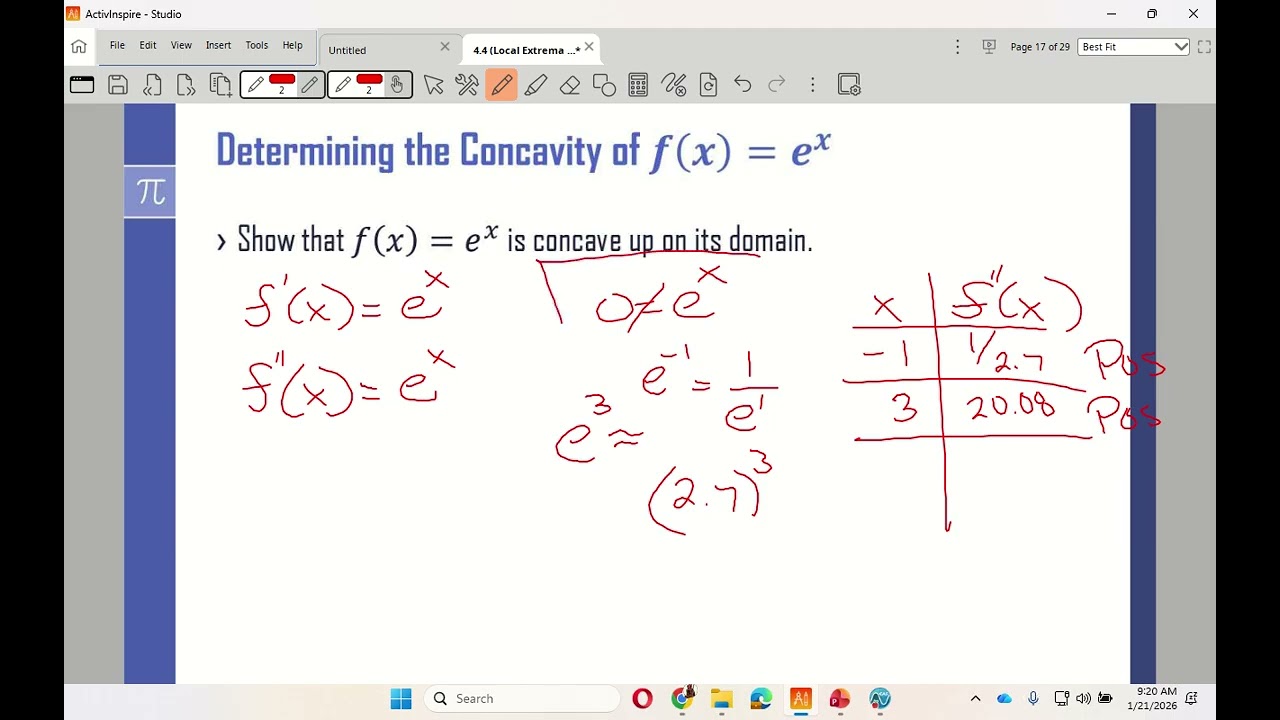The width and height of the screenshot is (1280, 720).
Task: Open Google Chrome from the taskbar
Action: tap(682, 699)
